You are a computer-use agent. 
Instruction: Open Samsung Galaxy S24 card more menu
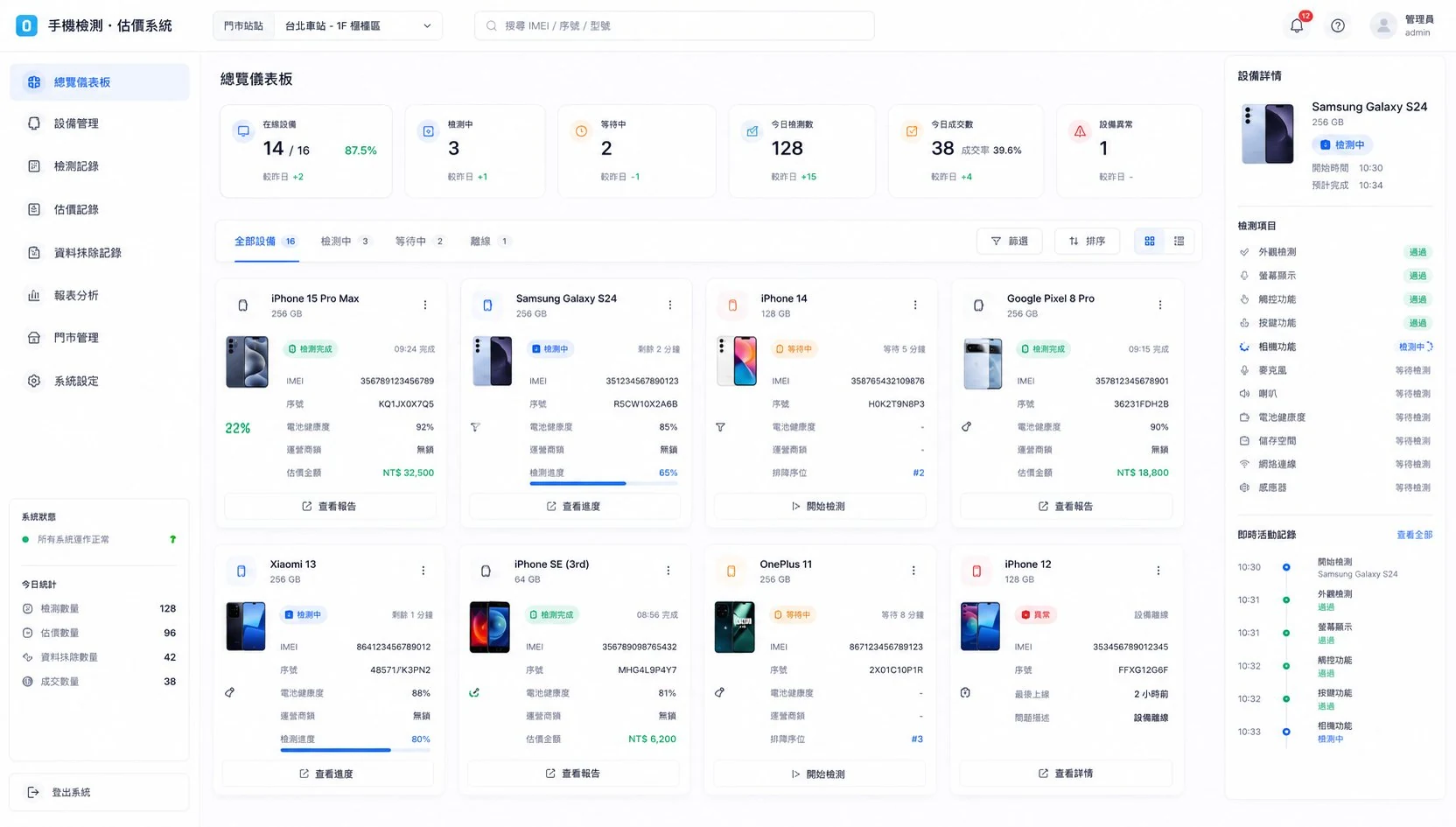670,305
